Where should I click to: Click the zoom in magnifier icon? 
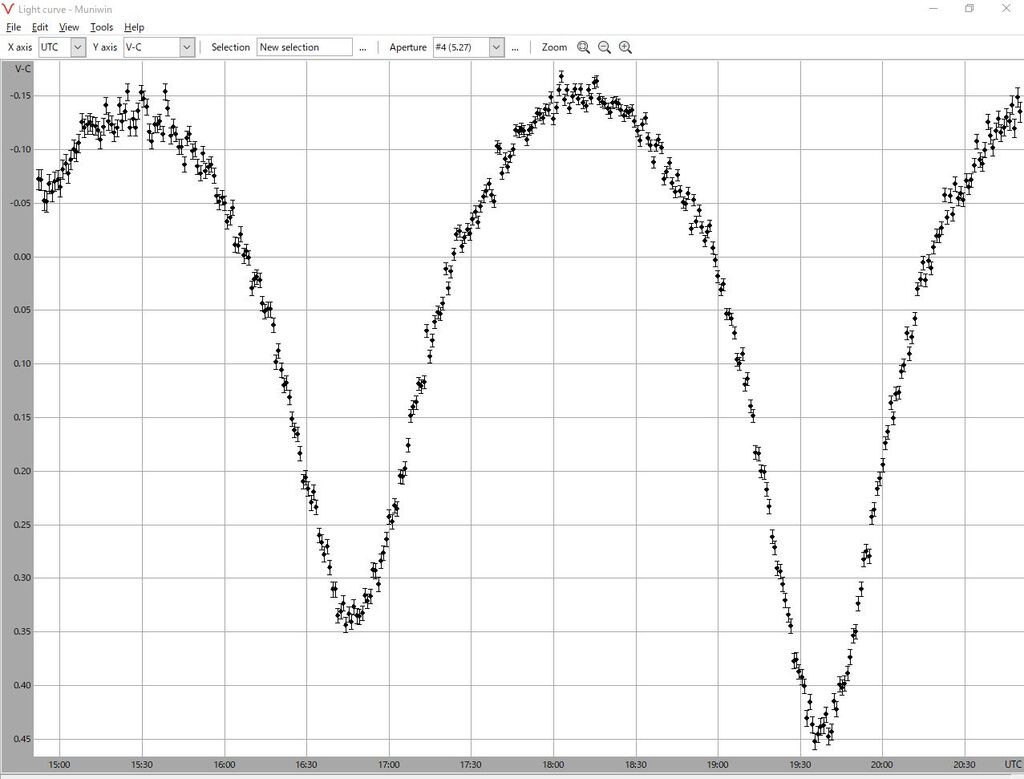625,47
